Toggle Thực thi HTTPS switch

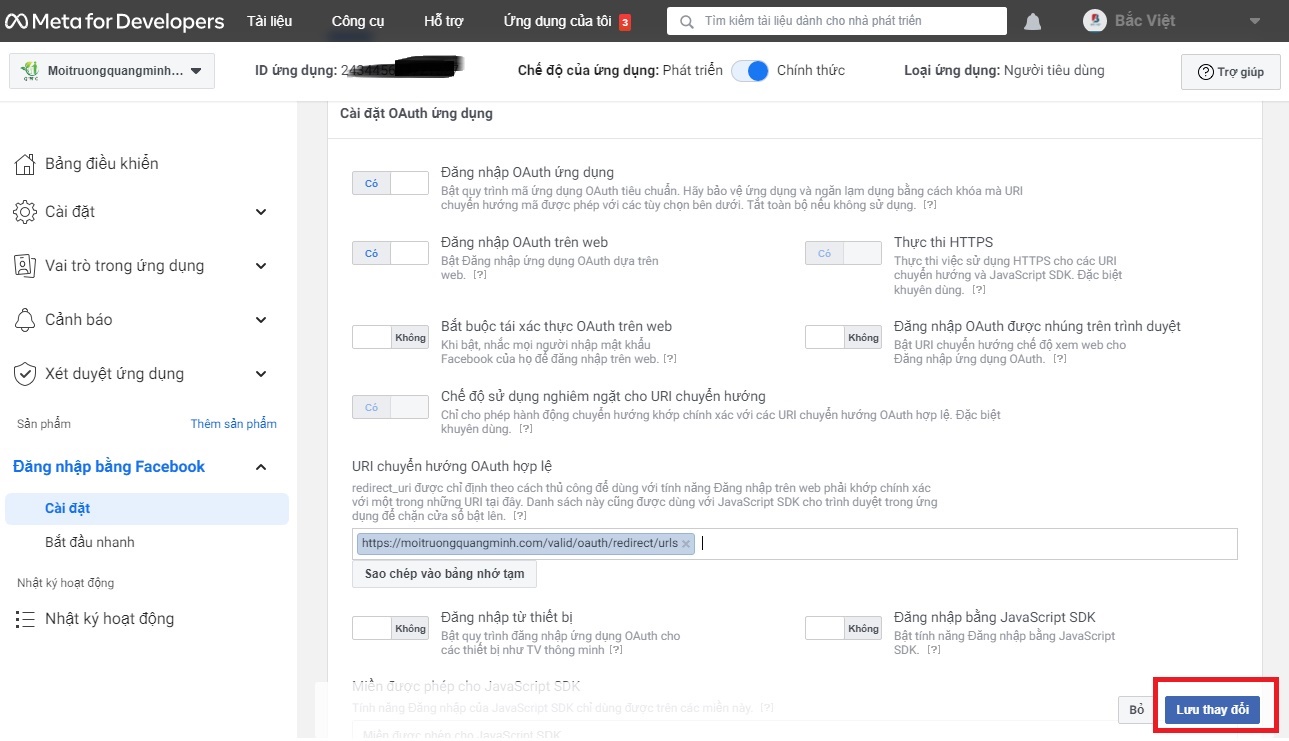click(x=843, y=253)
